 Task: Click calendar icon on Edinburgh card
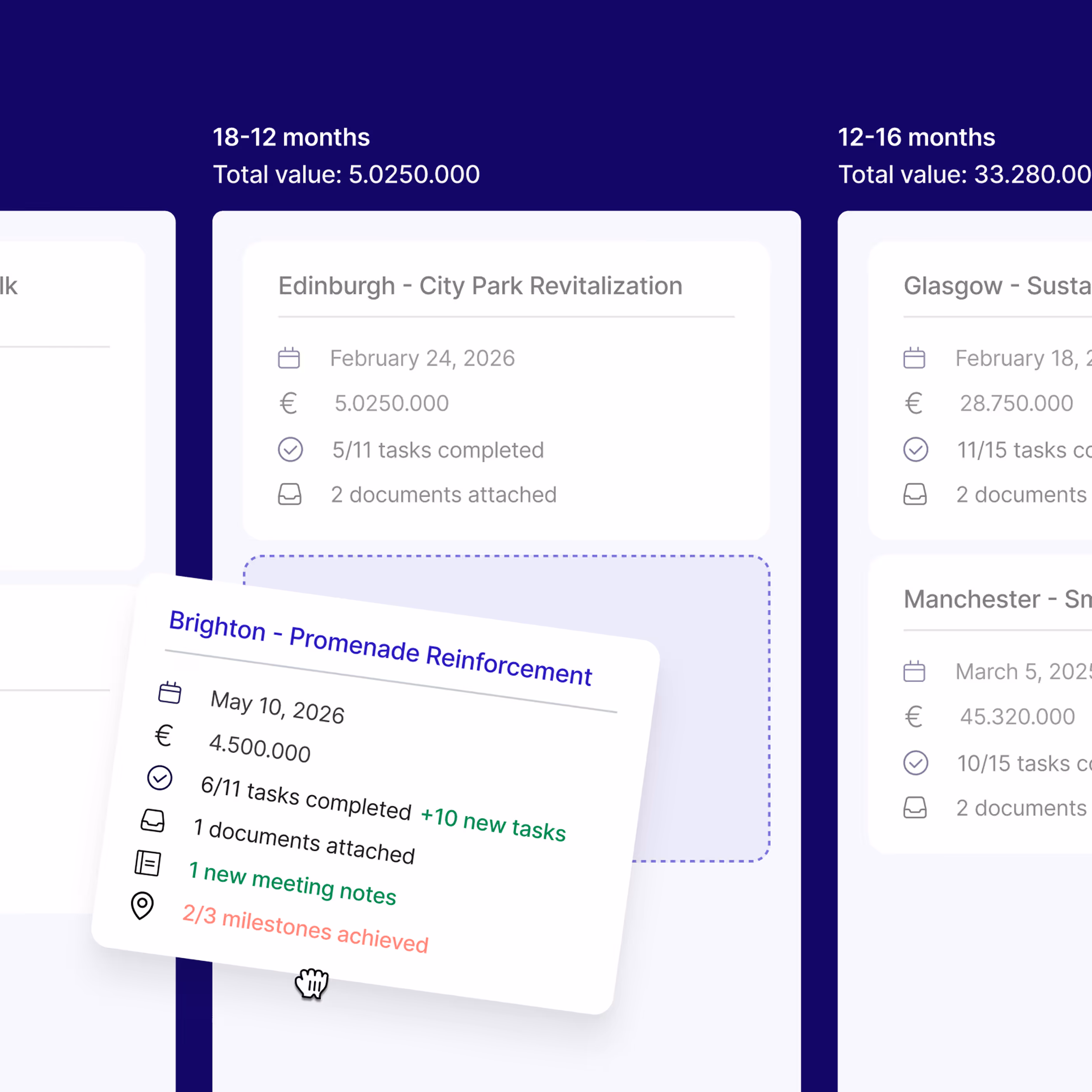click(289, 358)
